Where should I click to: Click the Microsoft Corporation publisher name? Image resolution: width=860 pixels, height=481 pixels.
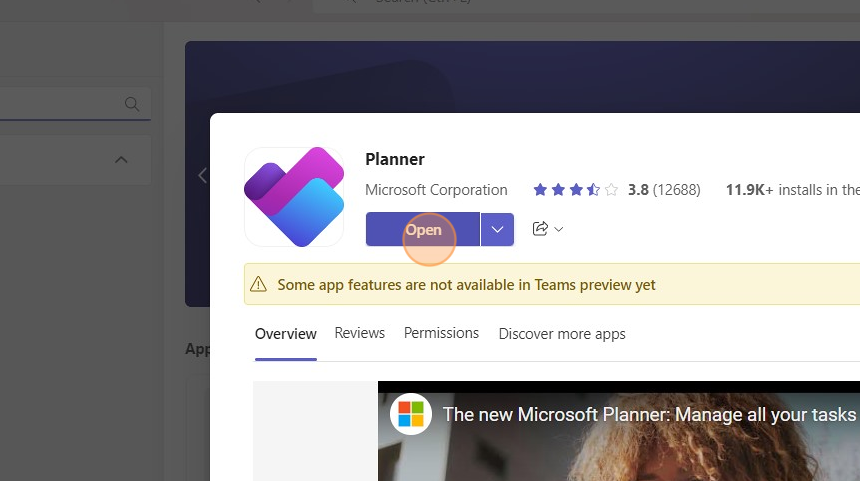[436, 190]
